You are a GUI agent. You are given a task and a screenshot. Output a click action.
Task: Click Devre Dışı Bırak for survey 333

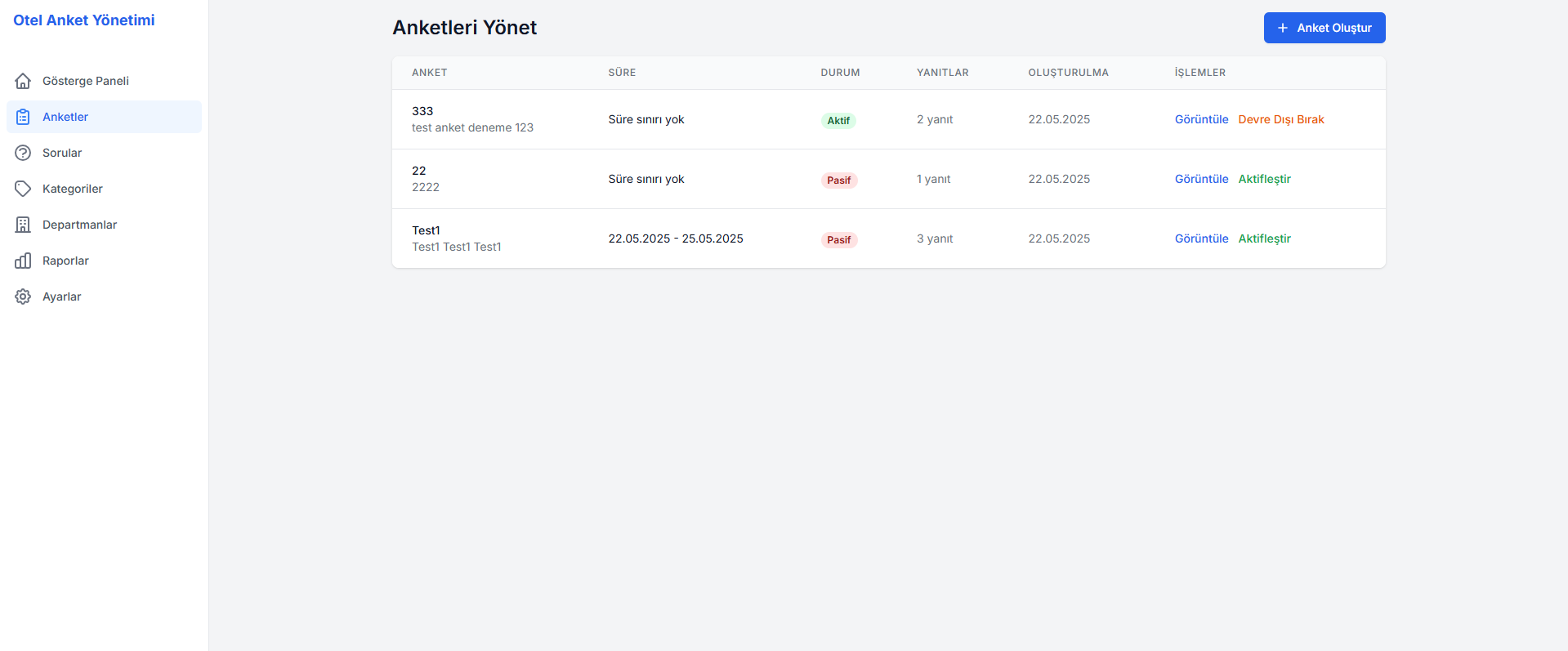click(1281, 119)
